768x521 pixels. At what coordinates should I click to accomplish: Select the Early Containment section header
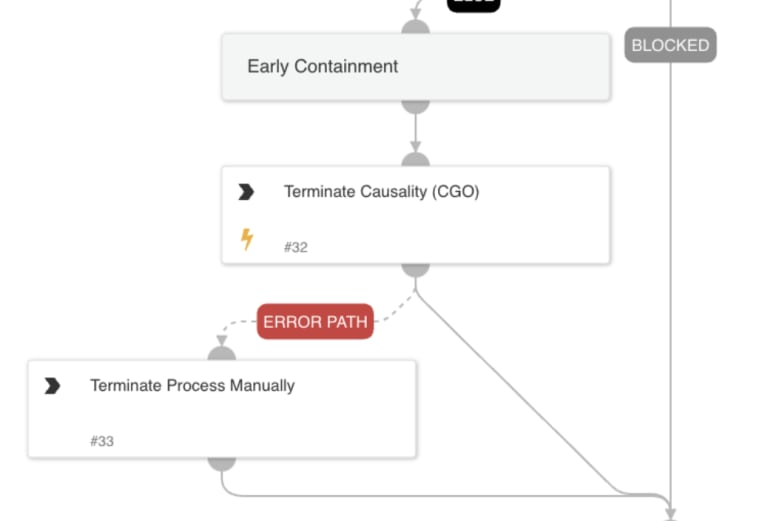pos(416,67)
